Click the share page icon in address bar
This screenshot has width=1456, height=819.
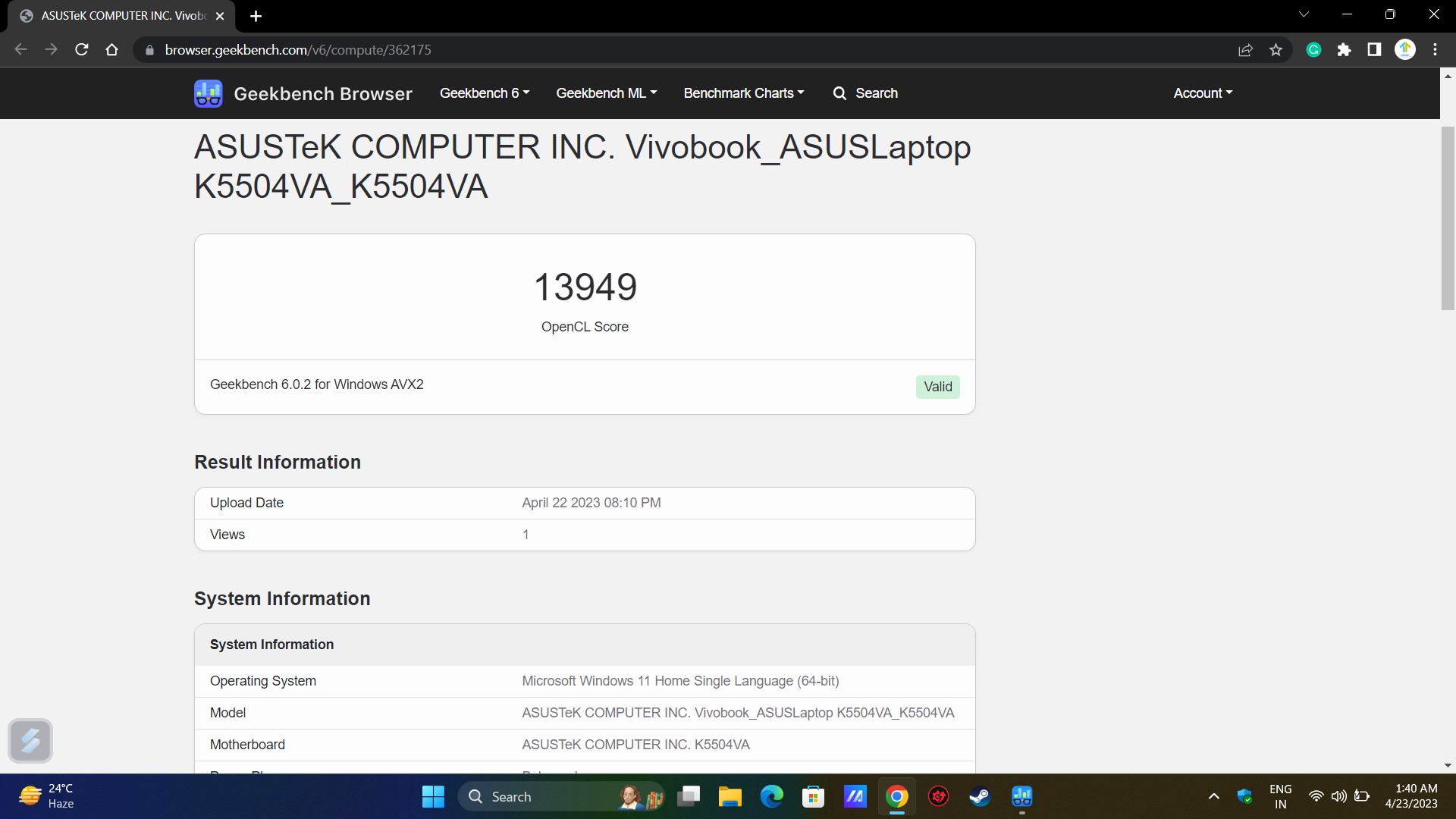(x=1245, y=50)
